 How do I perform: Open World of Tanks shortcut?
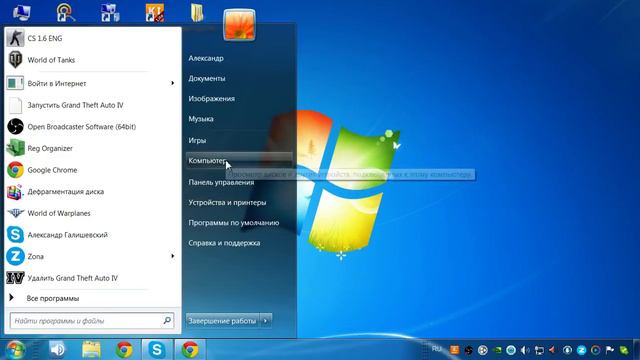93,60
